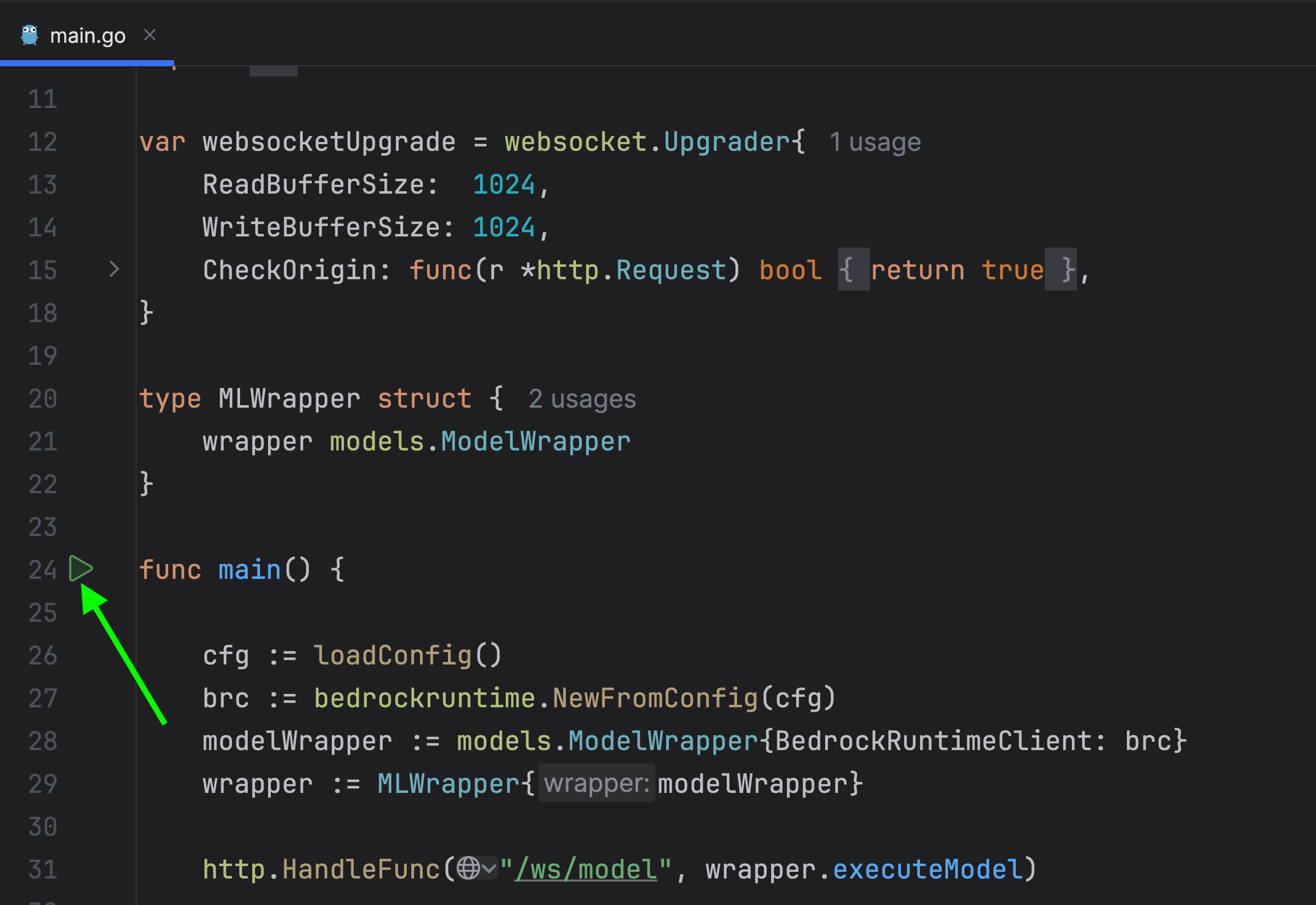The height and width of the screenshot is (905, 1316).
Task: Click the globe URL icon before "/ws/model"
Action: coord(468,868)
